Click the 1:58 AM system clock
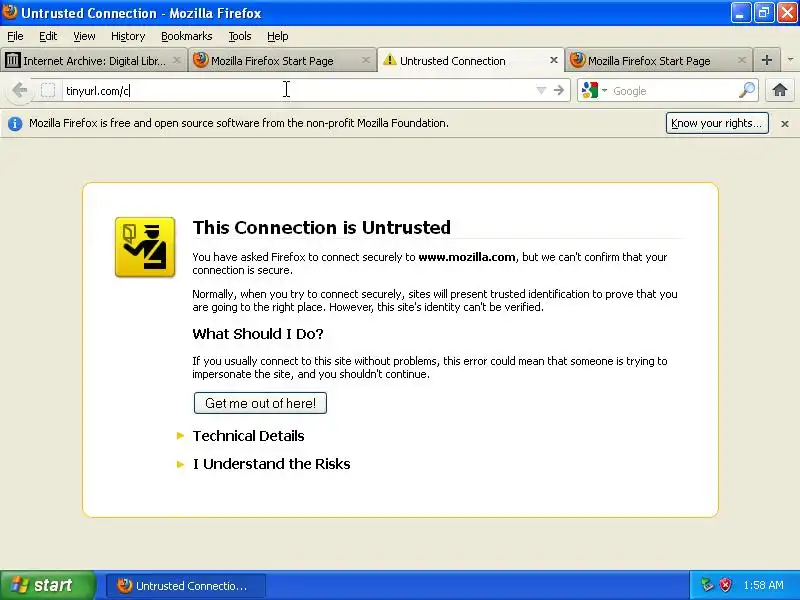800x600 pixels. tap(763, 585)
